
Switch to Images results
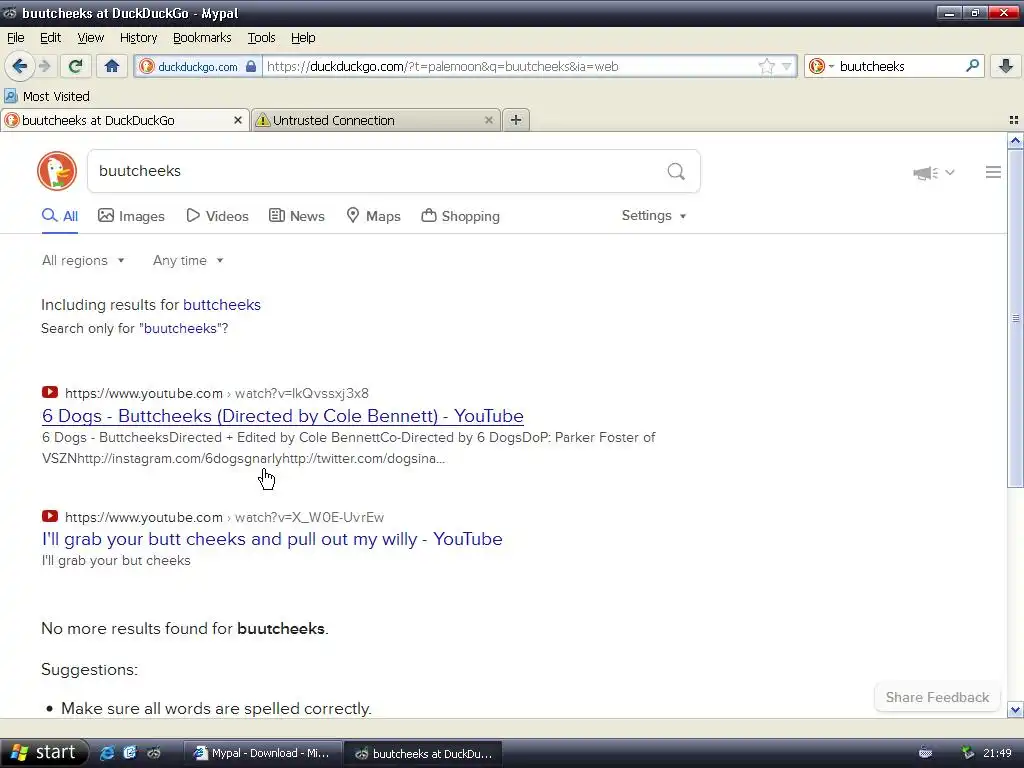pyautogui.click(x=131, y=216)
